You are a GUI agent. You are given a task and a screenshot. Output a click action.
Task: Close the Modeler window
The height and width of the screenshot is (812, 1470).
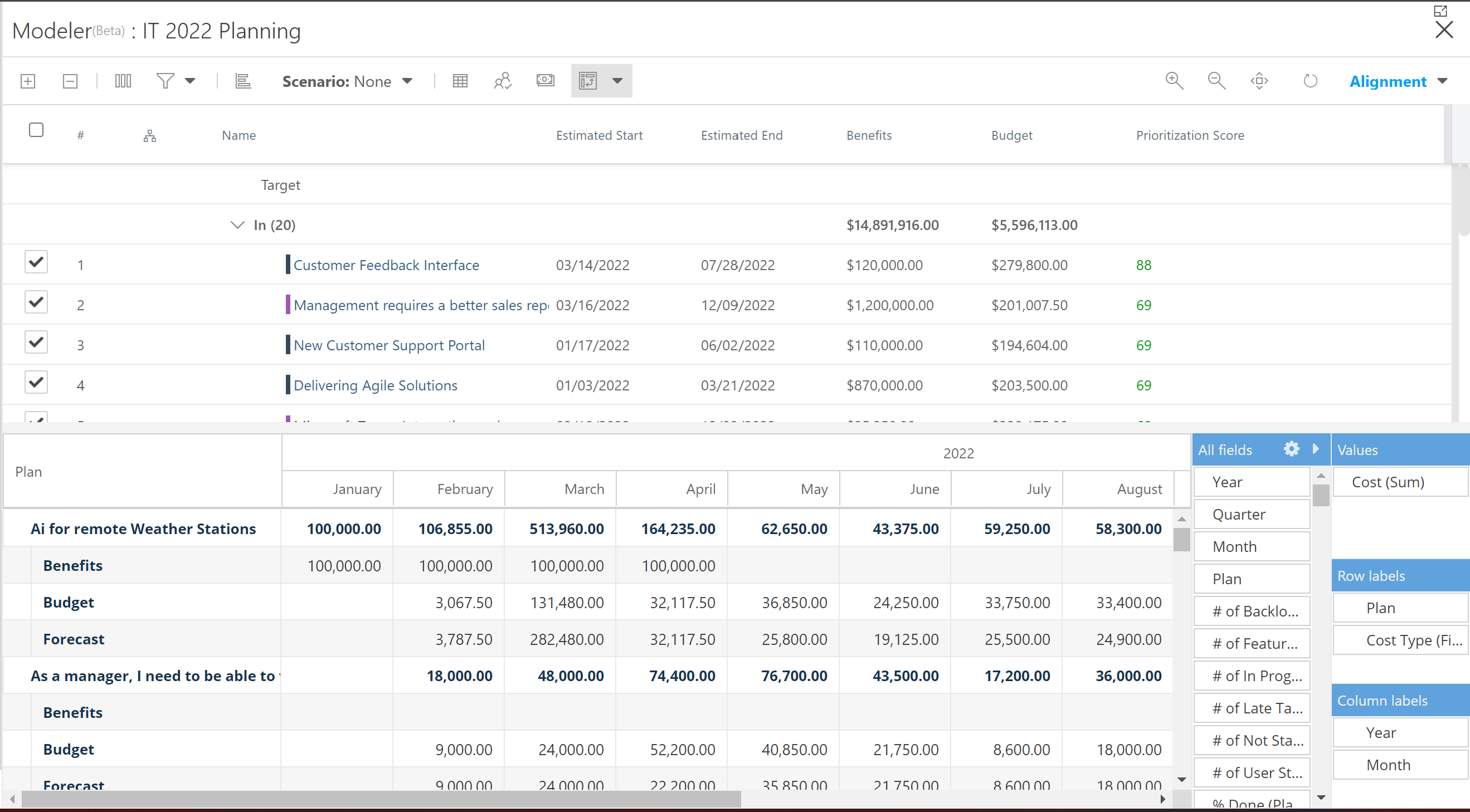point(1444,30)
